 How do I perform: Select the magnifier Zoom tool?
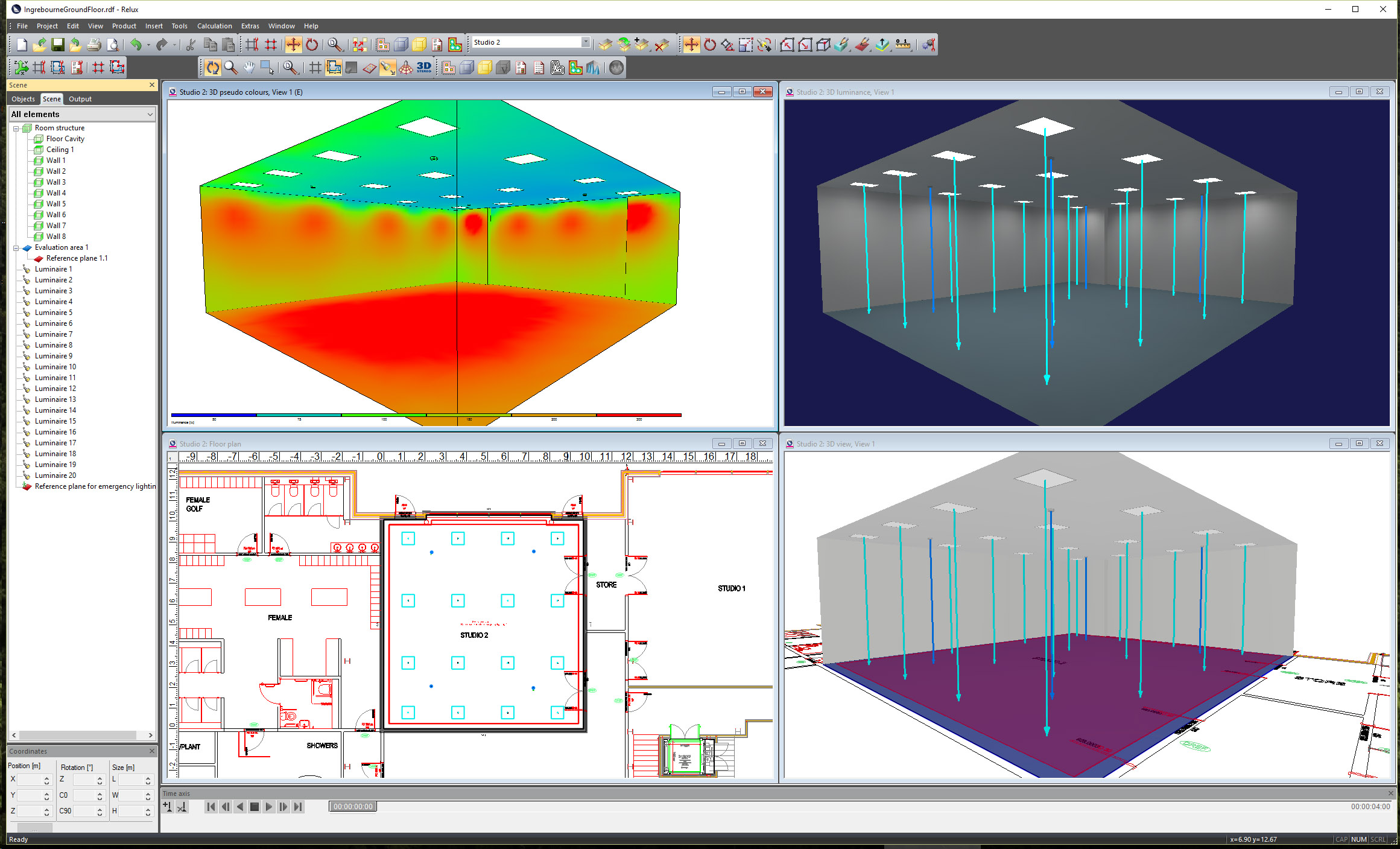click(230, 68)
